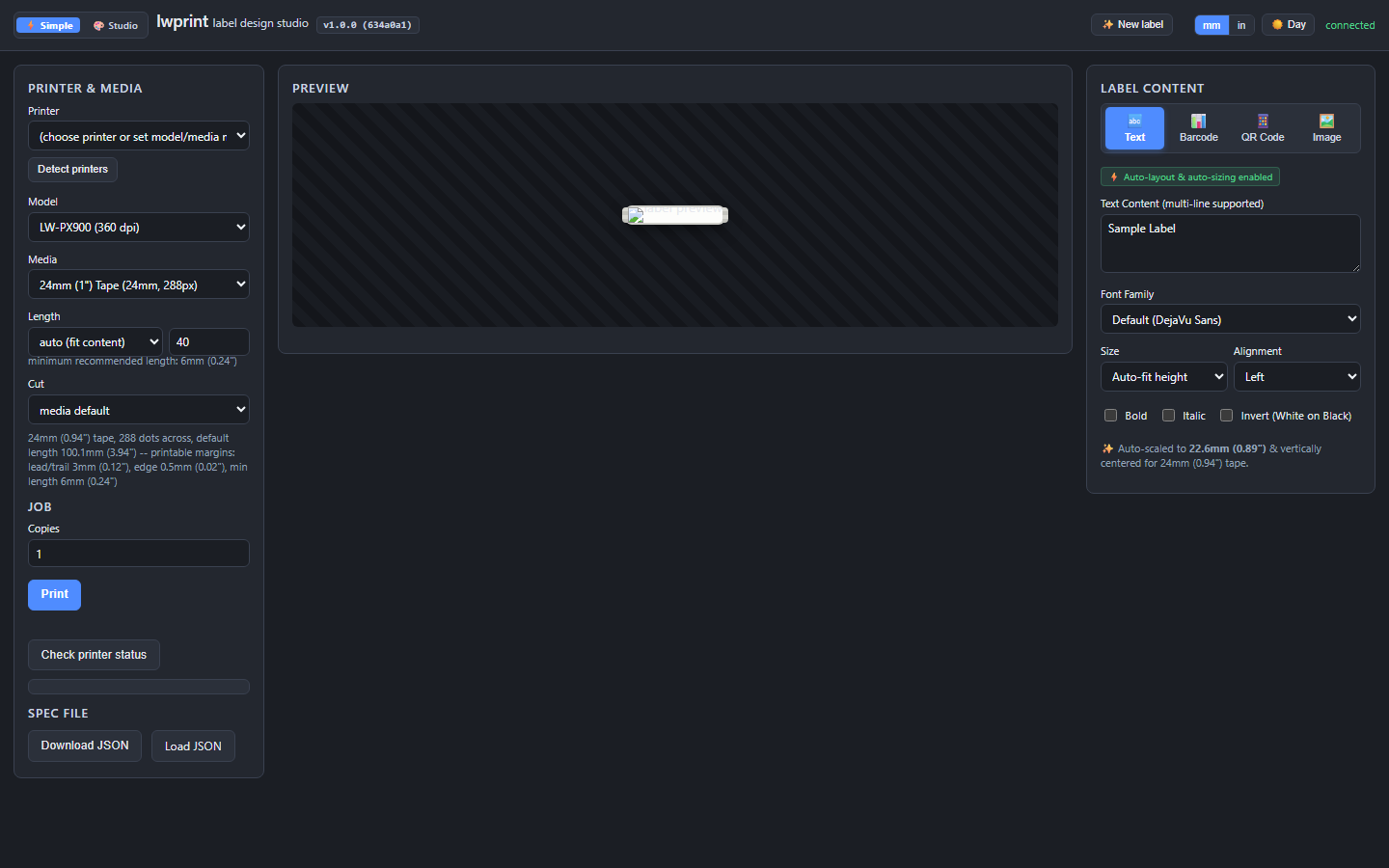Open the Model dropdown
The height and width of the screenshot is (868, 1389).
[139, 228]
